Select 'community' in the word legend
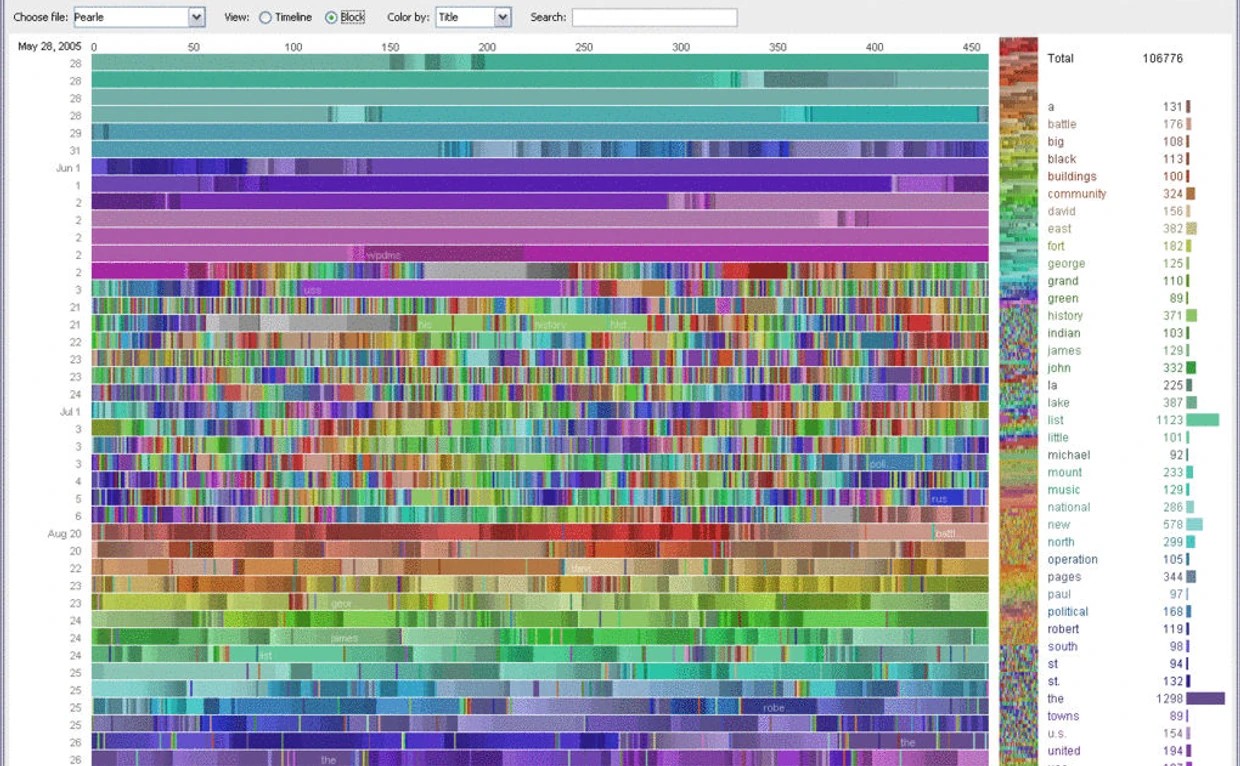Viewport: 1240px width, 766px height. tap(1077, 194)
